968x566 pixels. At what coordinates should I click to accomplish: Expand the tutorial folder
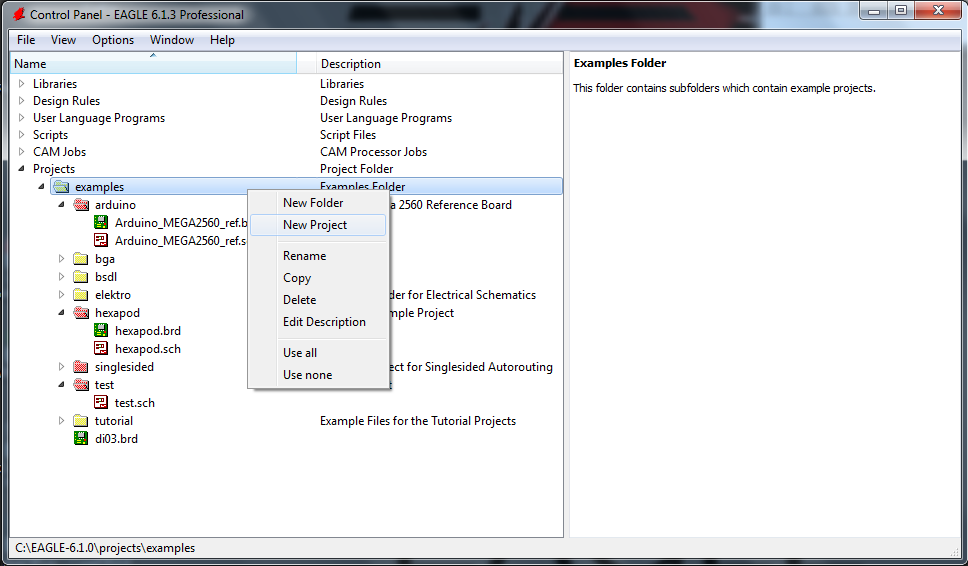point(61,421)
